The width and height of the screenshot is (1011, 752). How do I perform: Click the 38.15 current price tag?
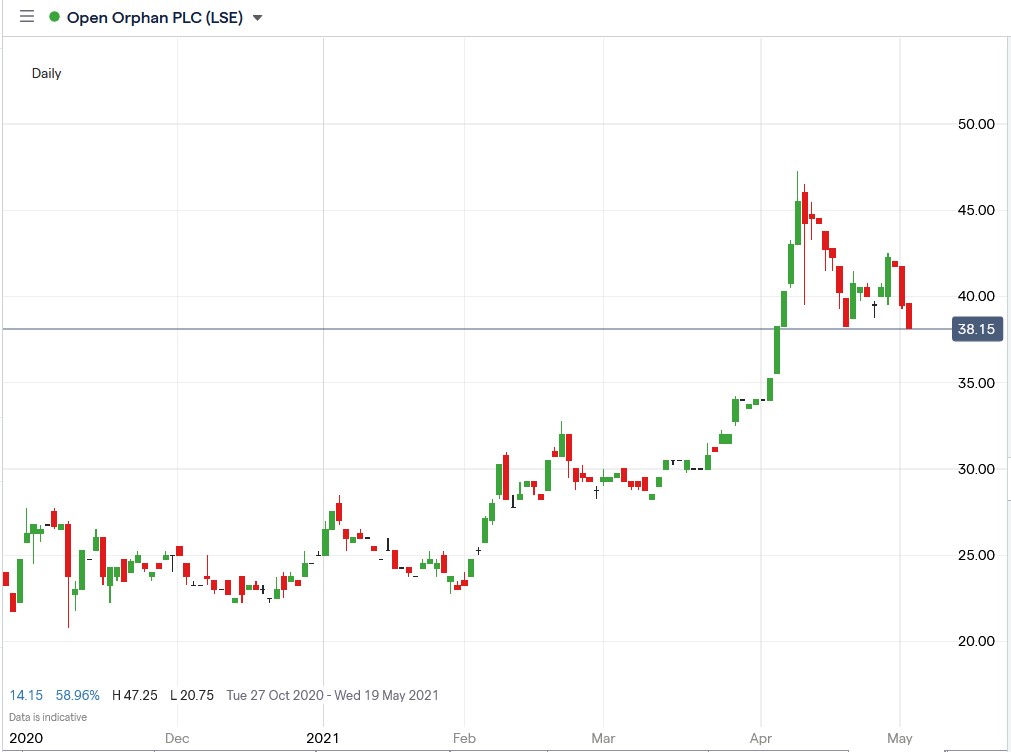(x=976, y=328)
